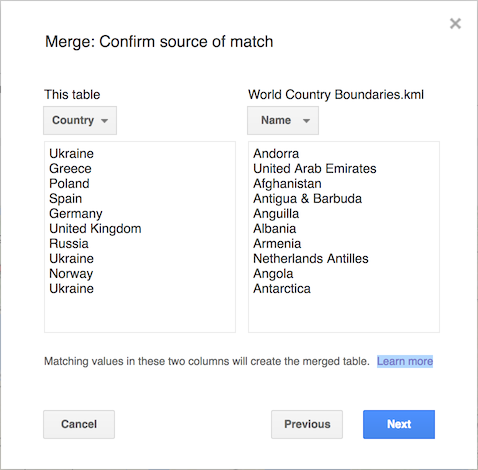Select Andorra in the Name list
Viewport: 478px width, 470px height.
[x=276, y=153]
